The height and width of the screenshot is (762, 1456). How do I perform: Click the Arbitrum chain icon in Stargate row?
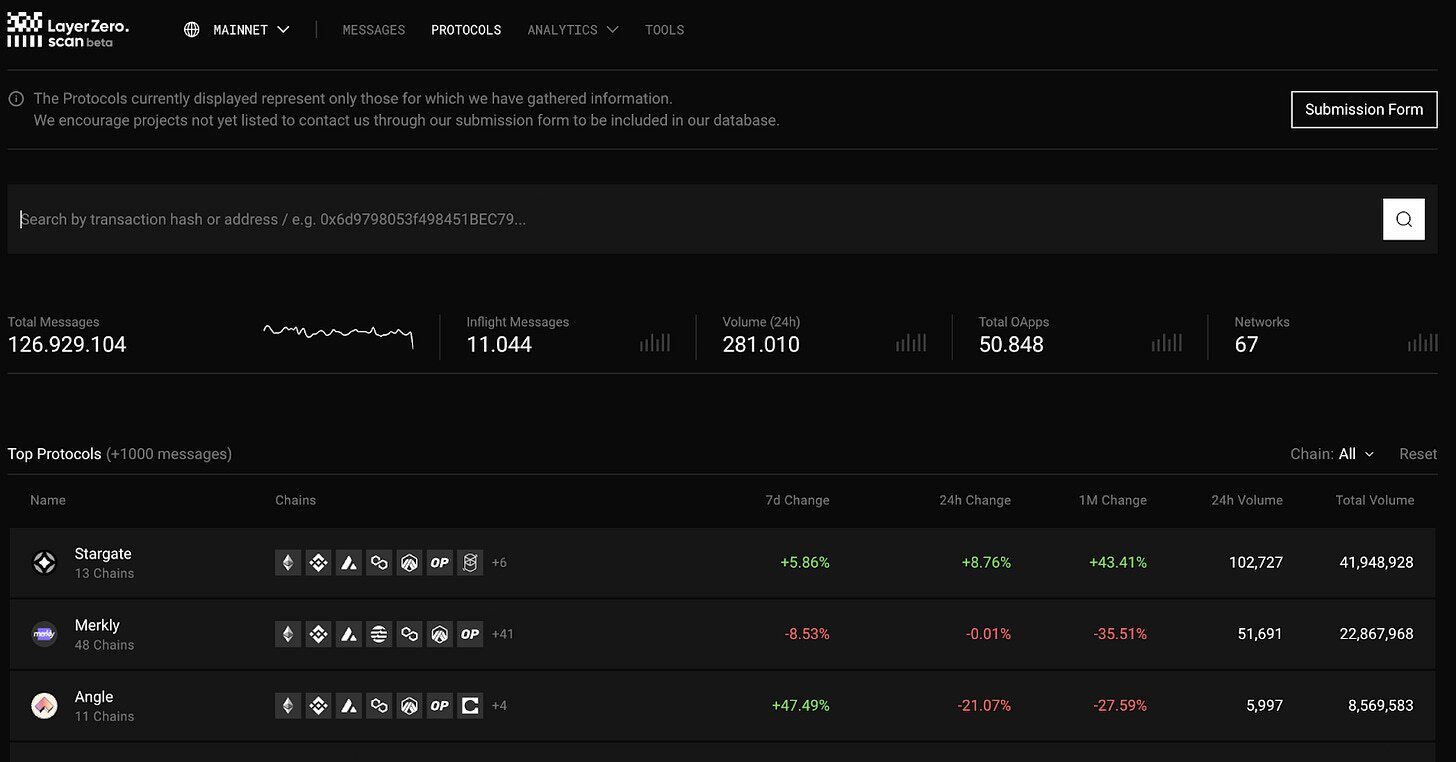point(409,562)
